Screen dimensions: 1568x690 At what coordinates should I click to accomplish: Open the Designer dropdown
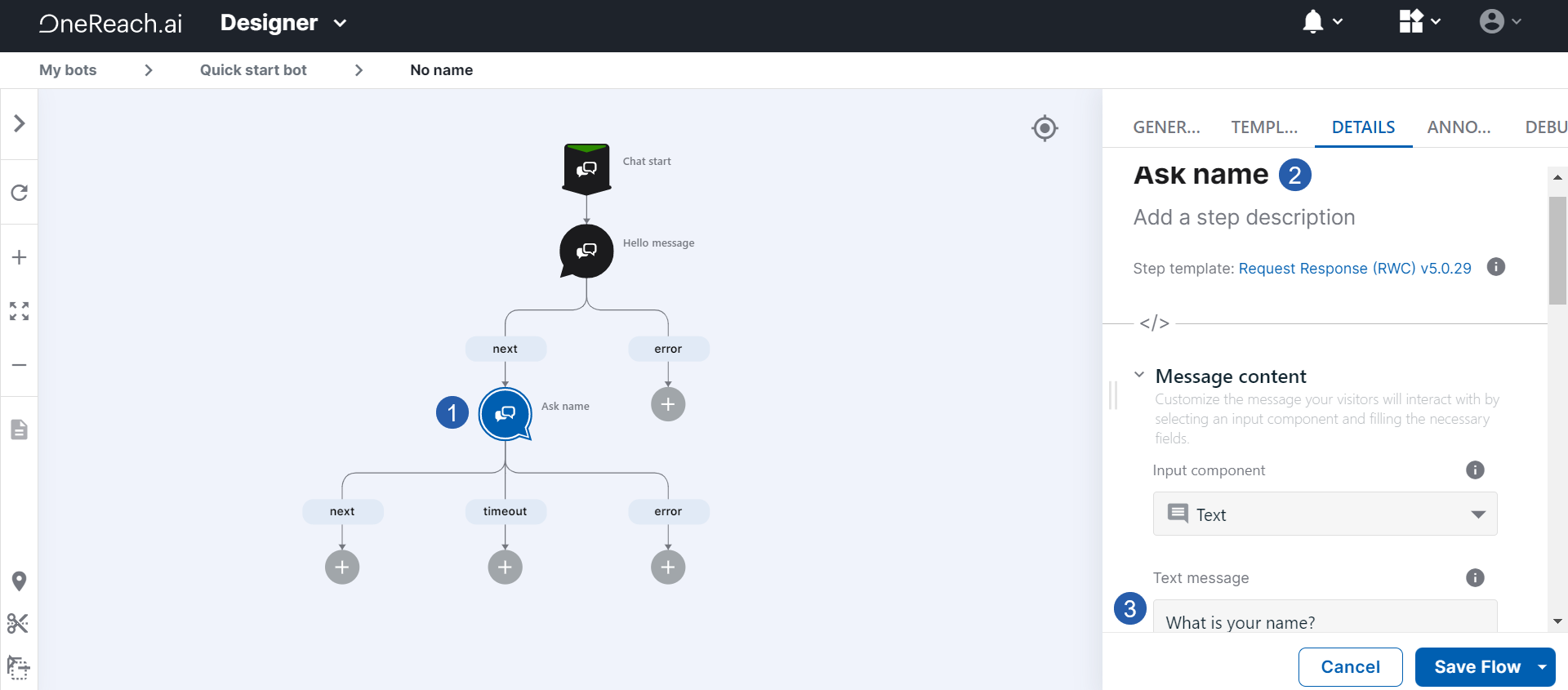pos(283,23)
